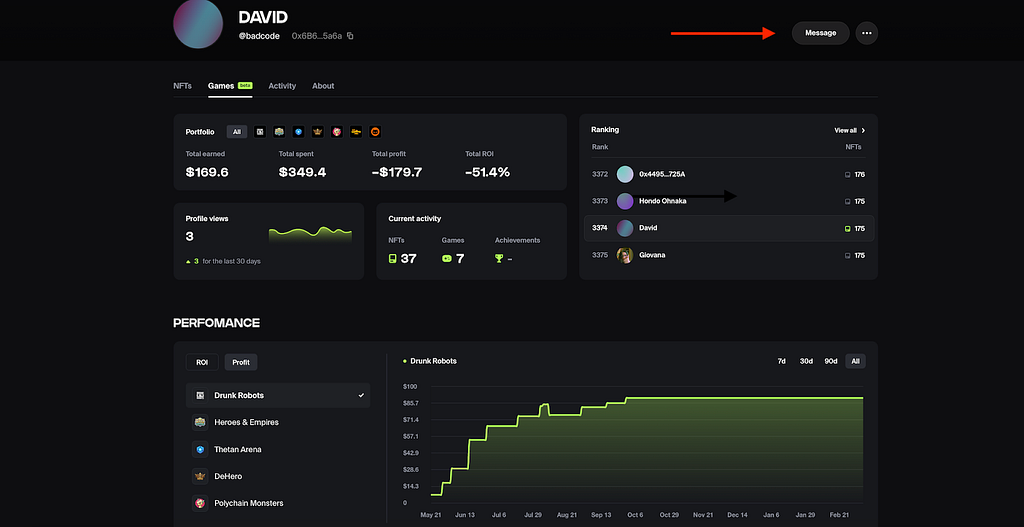Screen dimensions: 1024x527
Task: Filter portfolio by the orange robot-face icon
Action: click(x=375, y=132)
